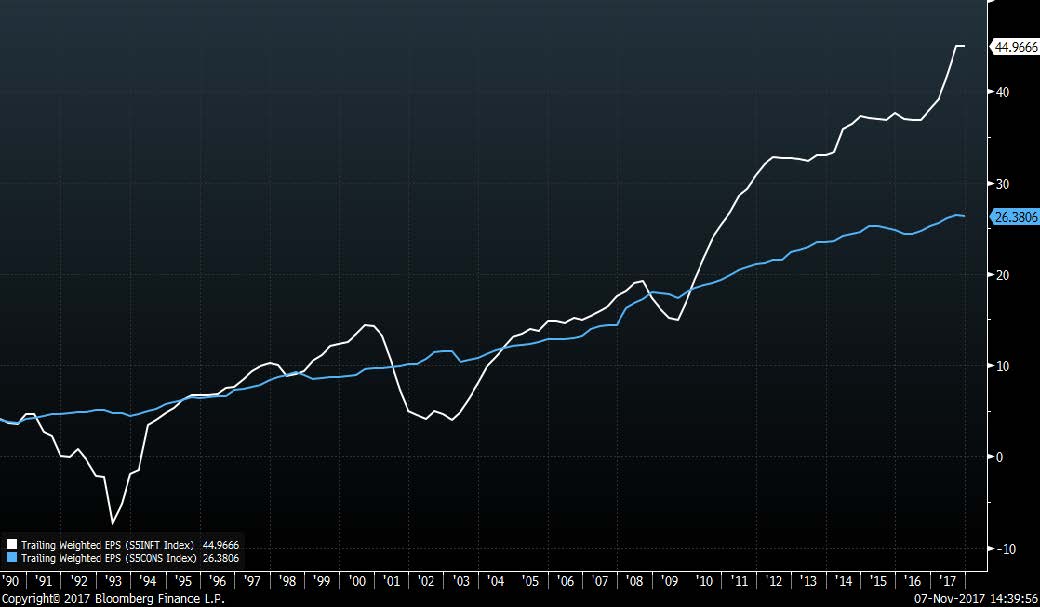The height and width of the screenshot is (607, 1040).
Task: Click the blue 26.3806 value tag
Action: coord(1014,216)
